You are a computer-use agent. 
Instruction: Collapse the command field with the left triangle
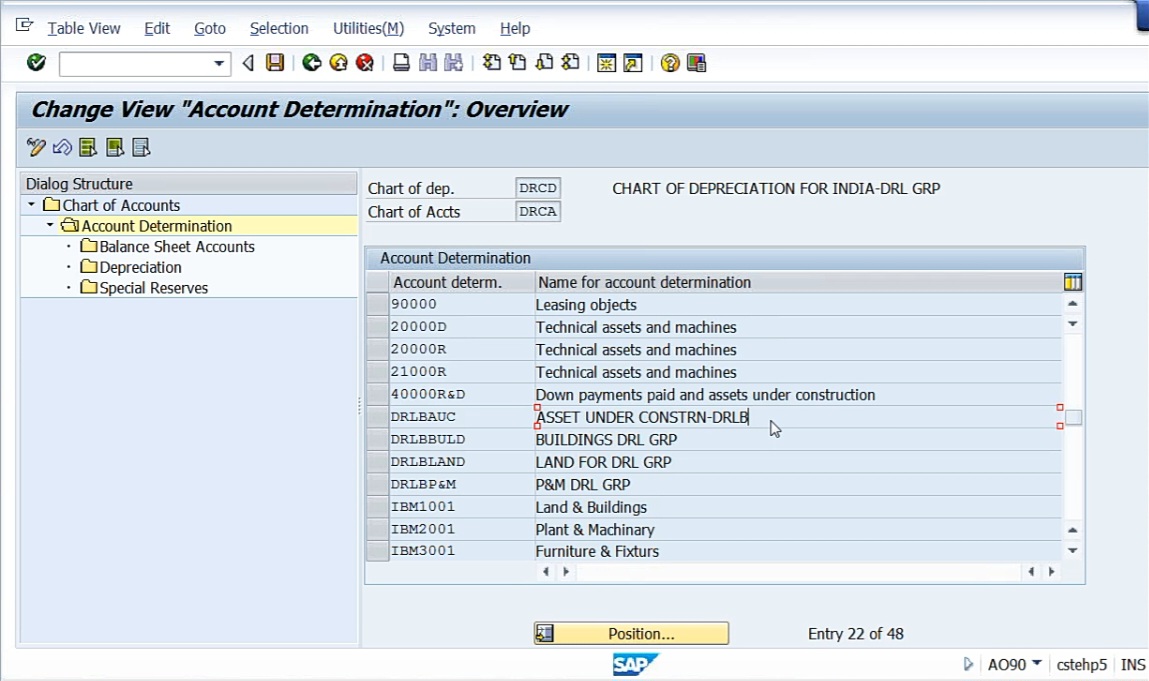[x=248, y=63]
